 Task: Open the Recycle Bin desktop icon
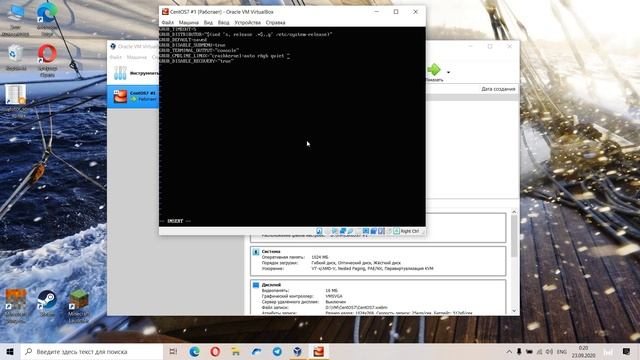(16, 58)
